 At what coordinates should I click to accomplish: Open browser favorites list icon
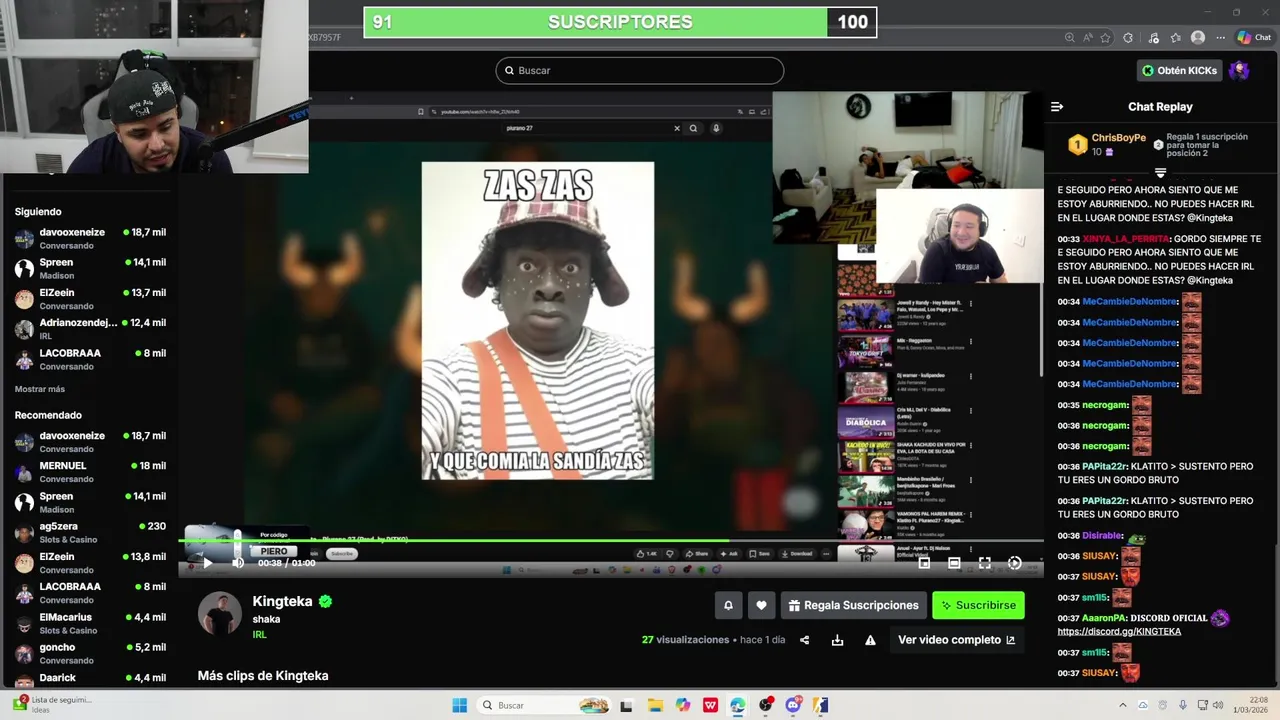1176,38
